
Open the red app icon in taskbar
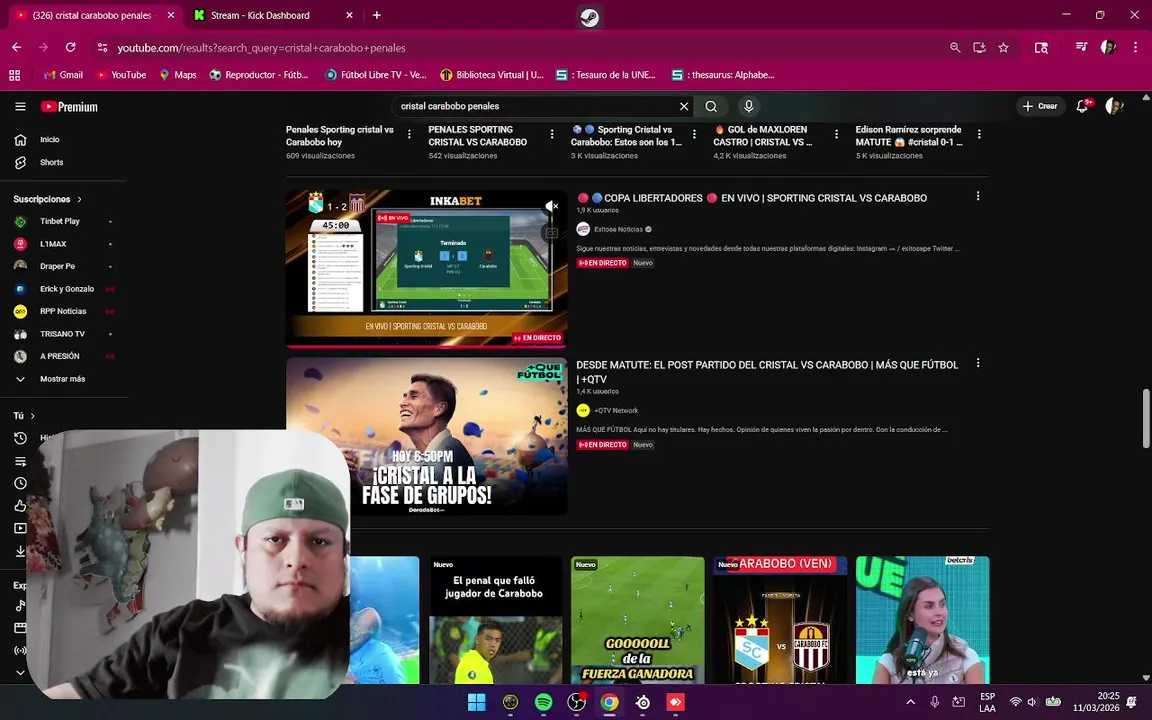(675, 702)
